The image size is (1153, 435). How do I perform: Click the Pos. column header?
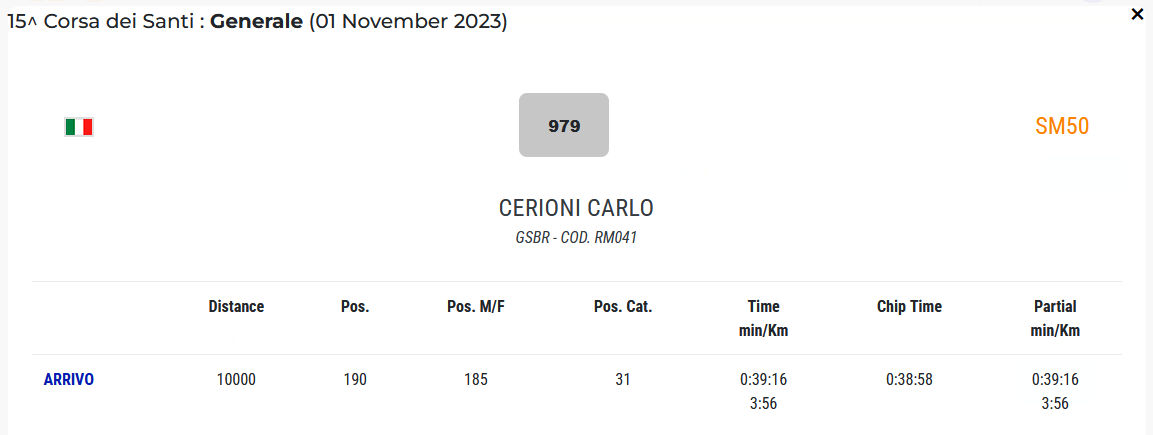(x=355, y=306)
